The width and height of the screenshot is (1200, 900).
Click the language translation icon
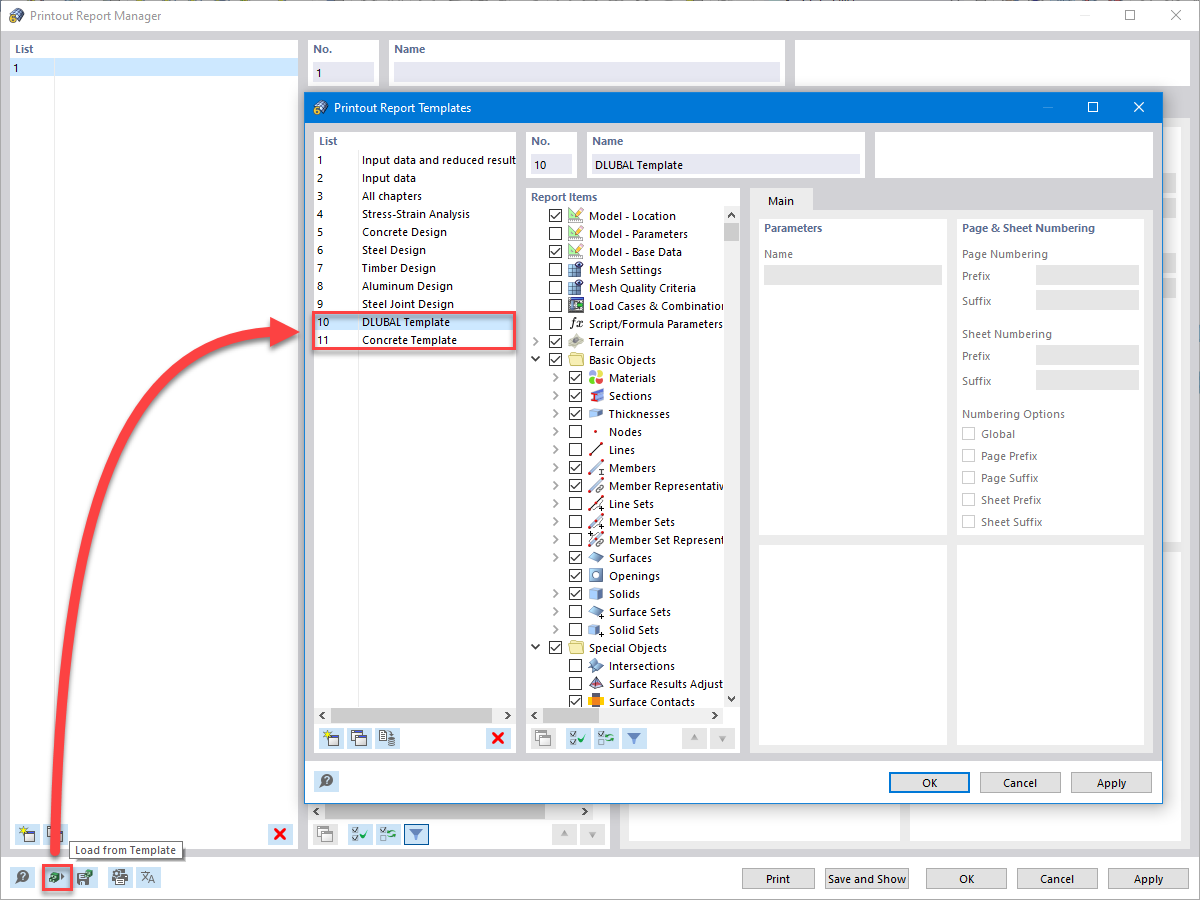point(148,878)
